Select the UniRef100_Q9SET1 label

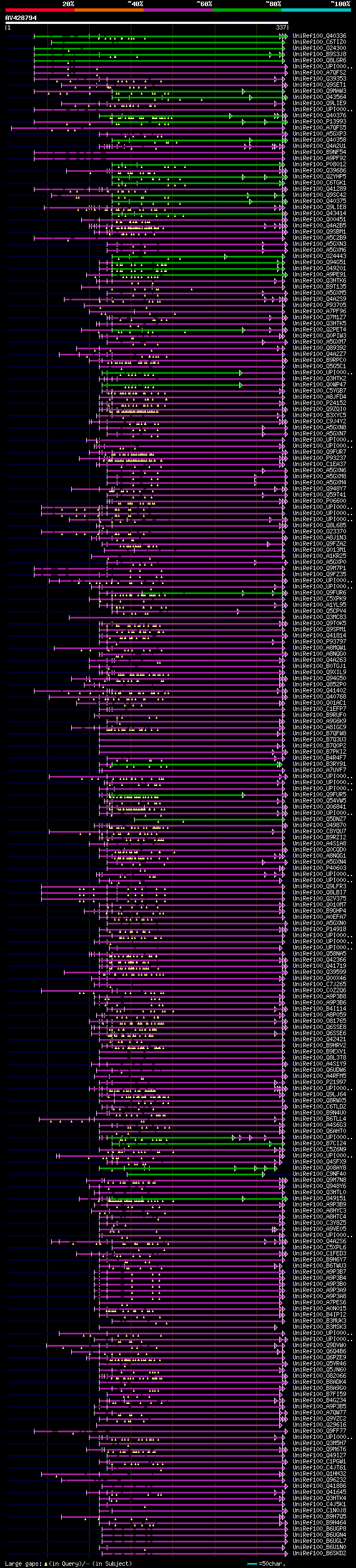319,85
